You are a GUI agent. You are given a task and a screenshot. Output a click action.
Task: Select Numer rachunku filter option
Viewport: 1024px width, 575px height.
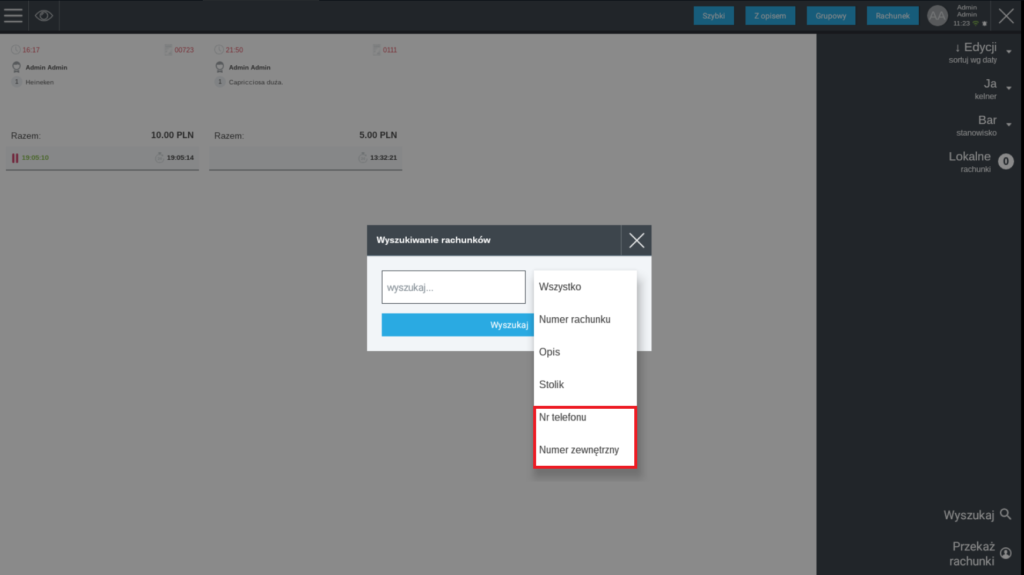(x=585, y=320)
